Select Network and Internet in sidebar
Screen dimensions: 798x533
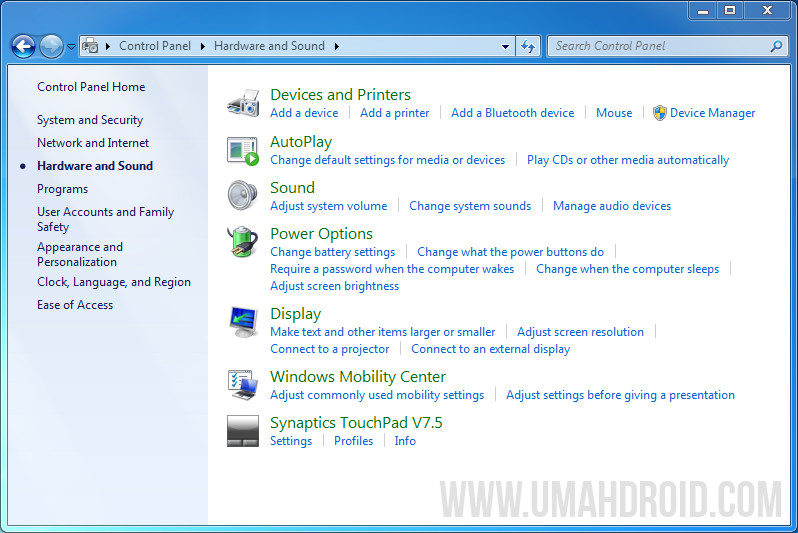[93, 143]
